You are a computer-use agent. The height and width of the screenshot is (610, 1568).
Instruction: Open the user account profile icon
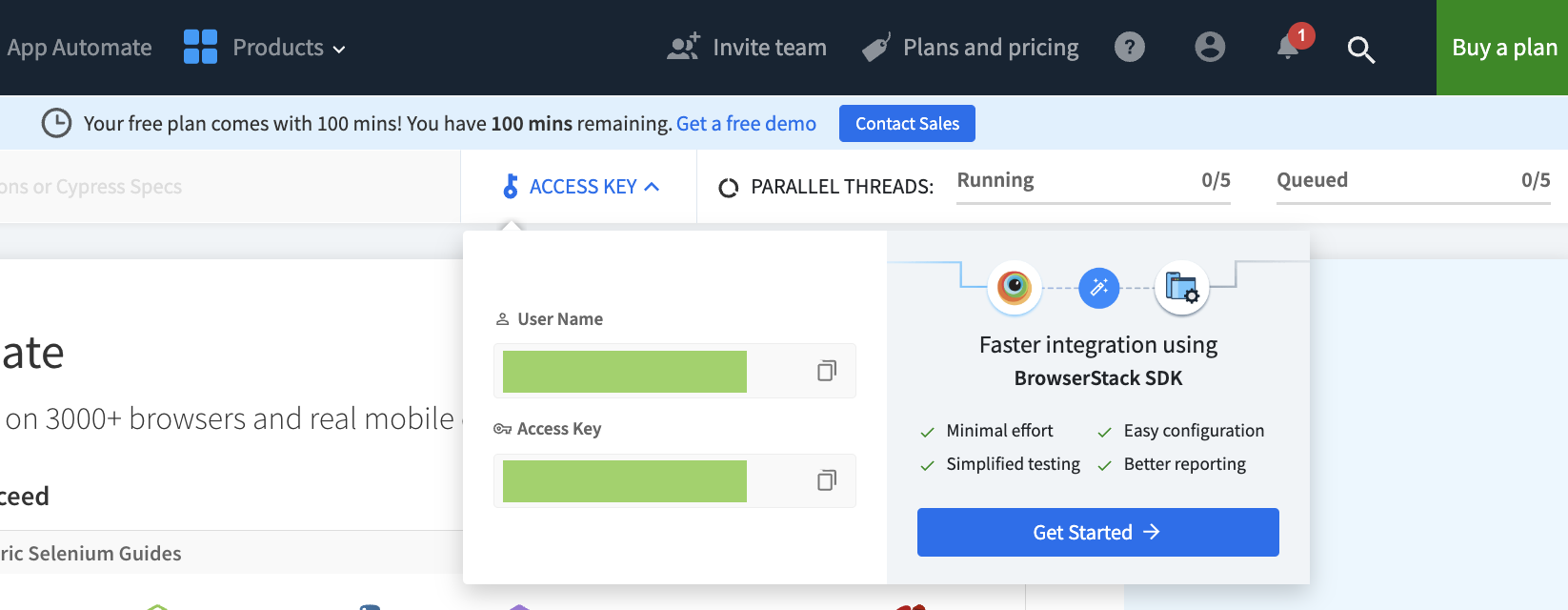click(1210, 47)
